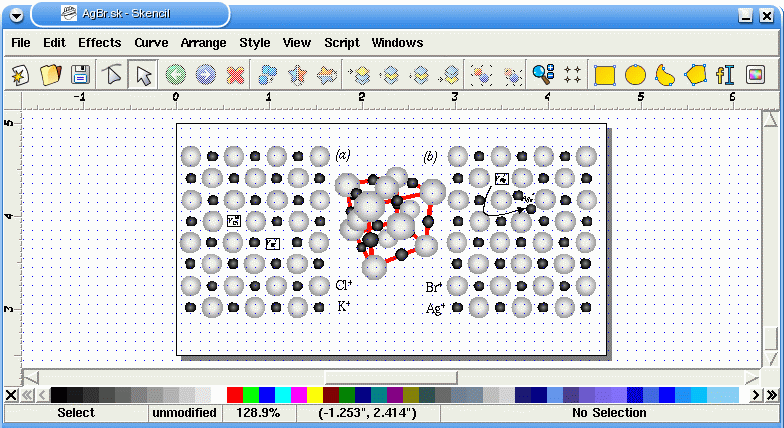
Task: Click the 'Ag+' label in drawing
Action: point(435,308)
